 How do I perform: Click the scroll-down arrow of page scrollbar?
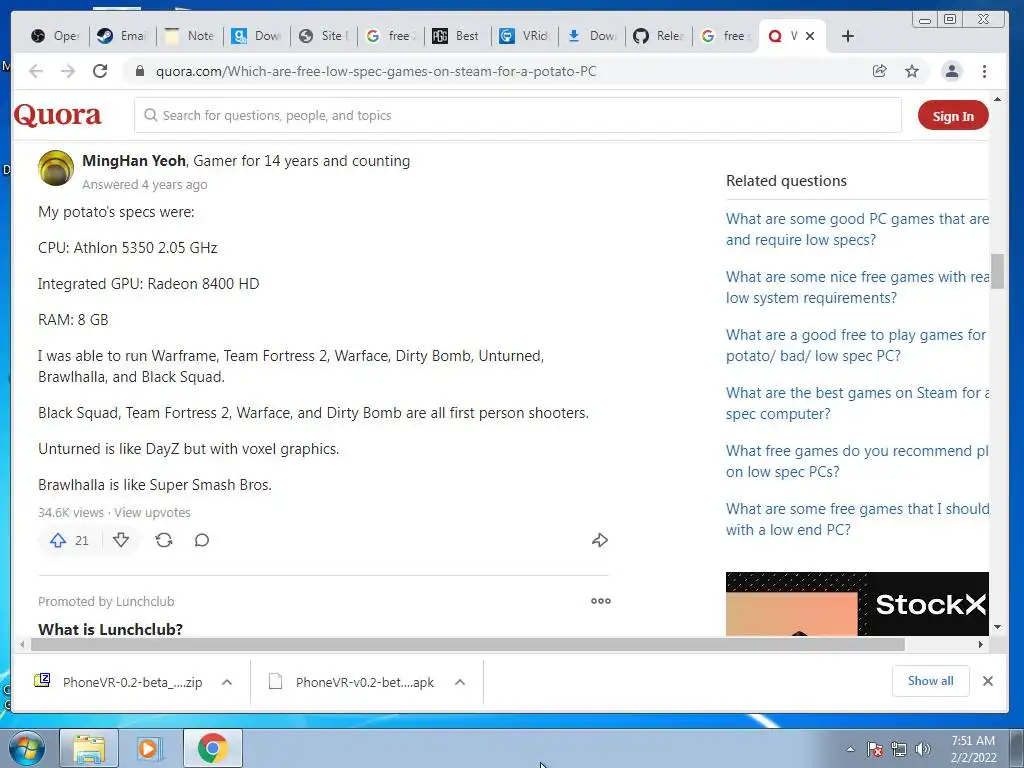(x=997, y=627)
